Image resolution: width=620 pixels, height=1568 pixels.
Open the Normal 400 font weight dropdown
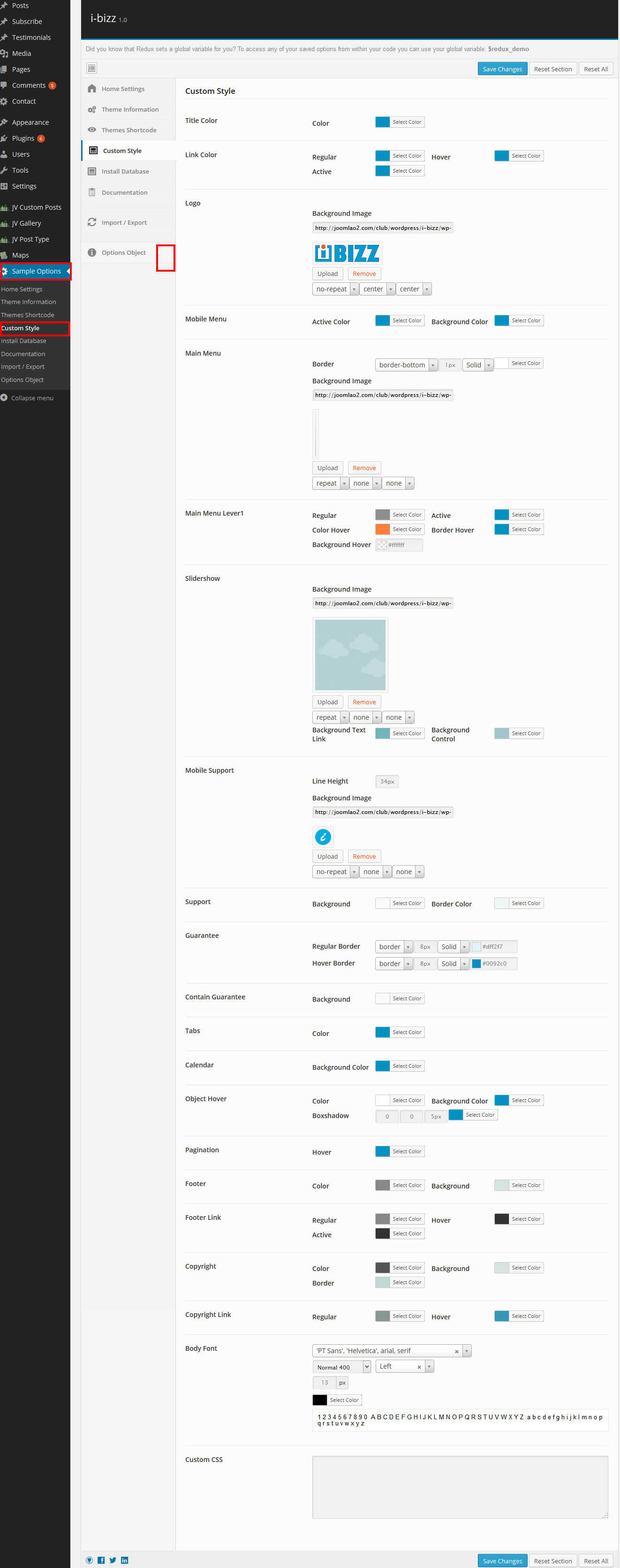[342, 1367]
